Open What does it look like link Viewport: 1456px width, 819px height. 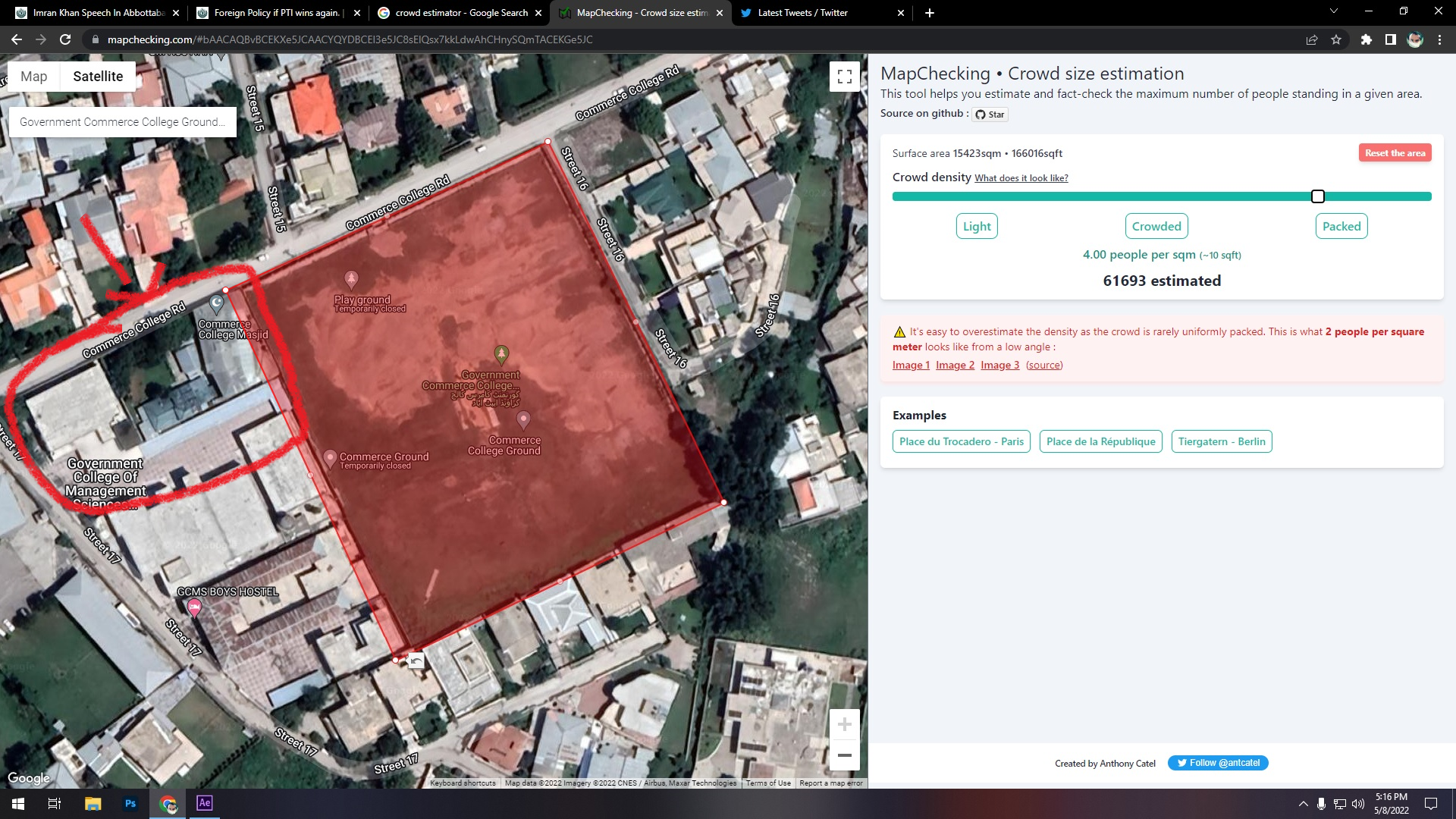[1021, 178]
